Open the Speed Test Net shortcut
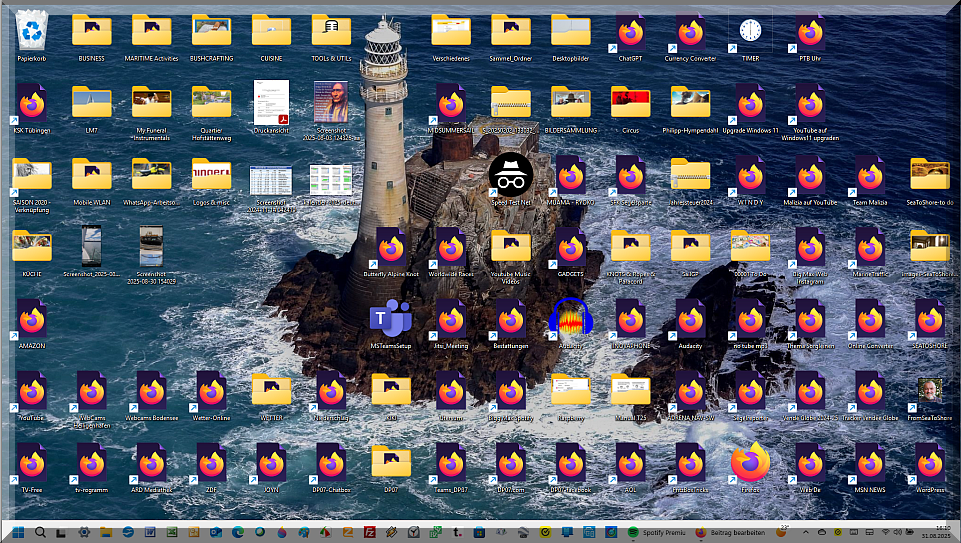The image size is (961, 543). (x=510, y=174)
